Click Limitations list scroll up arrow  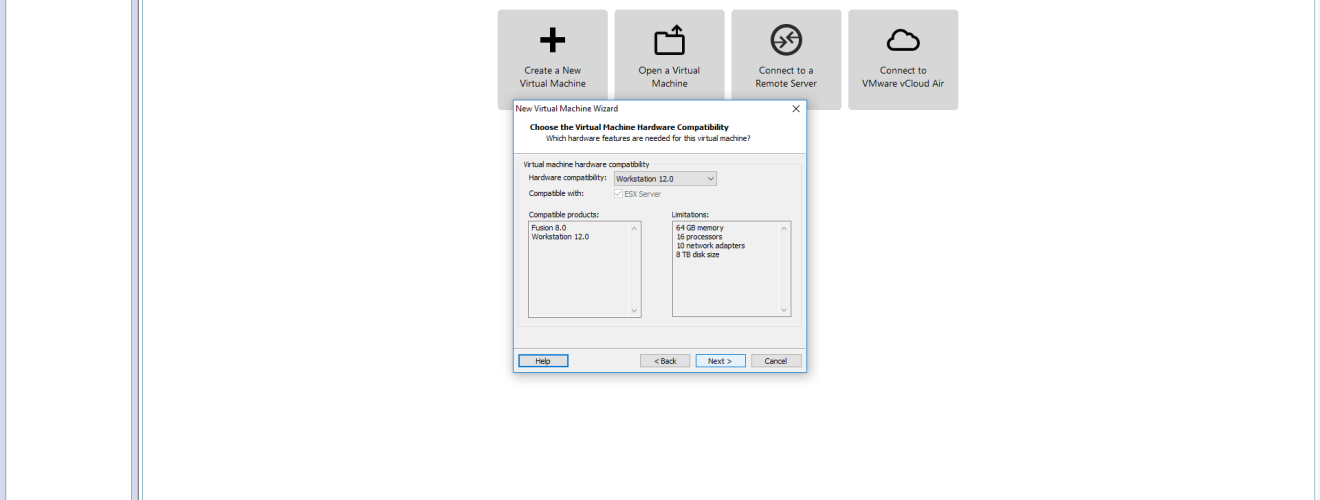(x=784, y=228)
